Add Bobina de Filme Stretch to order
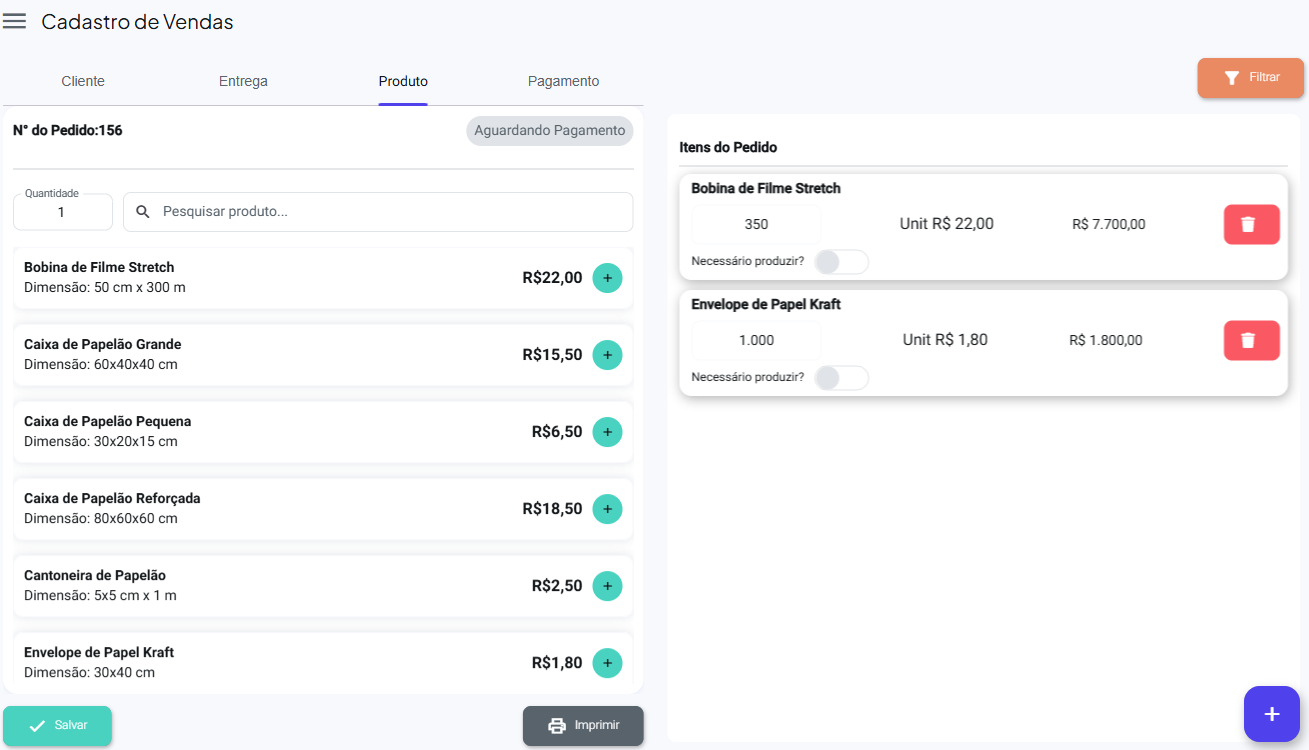 point(607,278)
